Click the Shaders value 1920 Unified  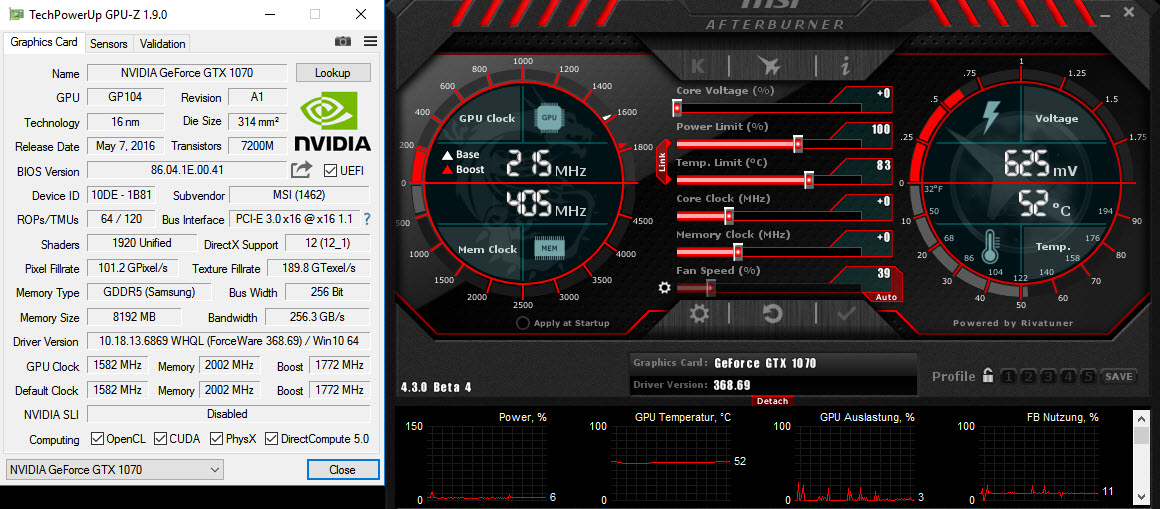point(142,243)
